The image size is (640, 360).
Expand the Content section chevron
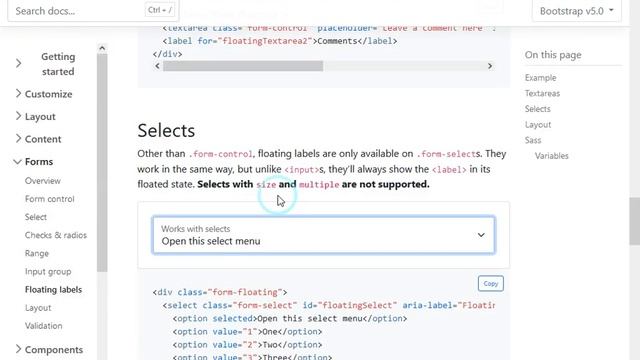click(x=18, y=138)
